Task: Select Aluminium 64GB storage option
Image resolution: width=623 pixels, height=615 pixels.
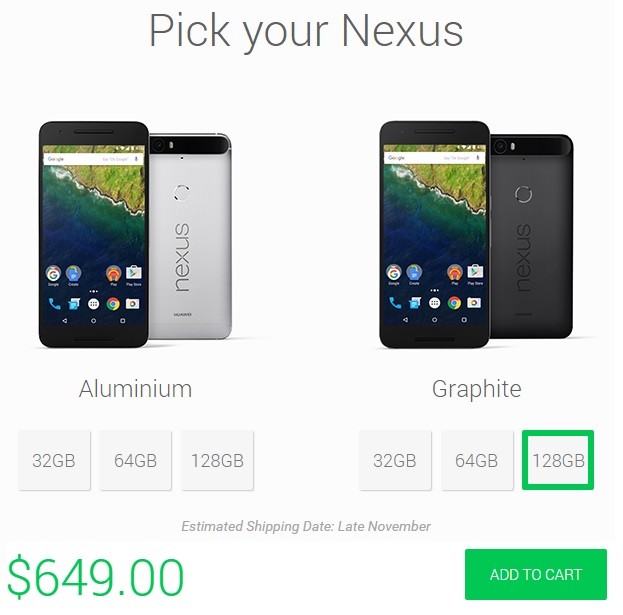Action: [135, 460]
